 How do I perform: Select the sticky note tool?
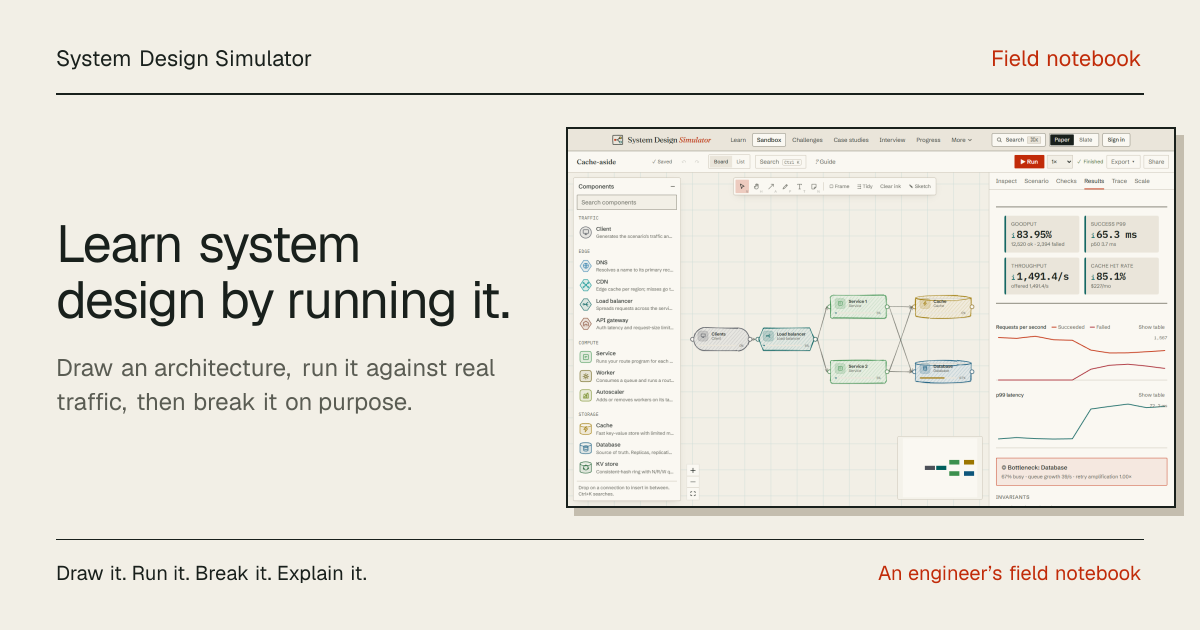point(814,186)
